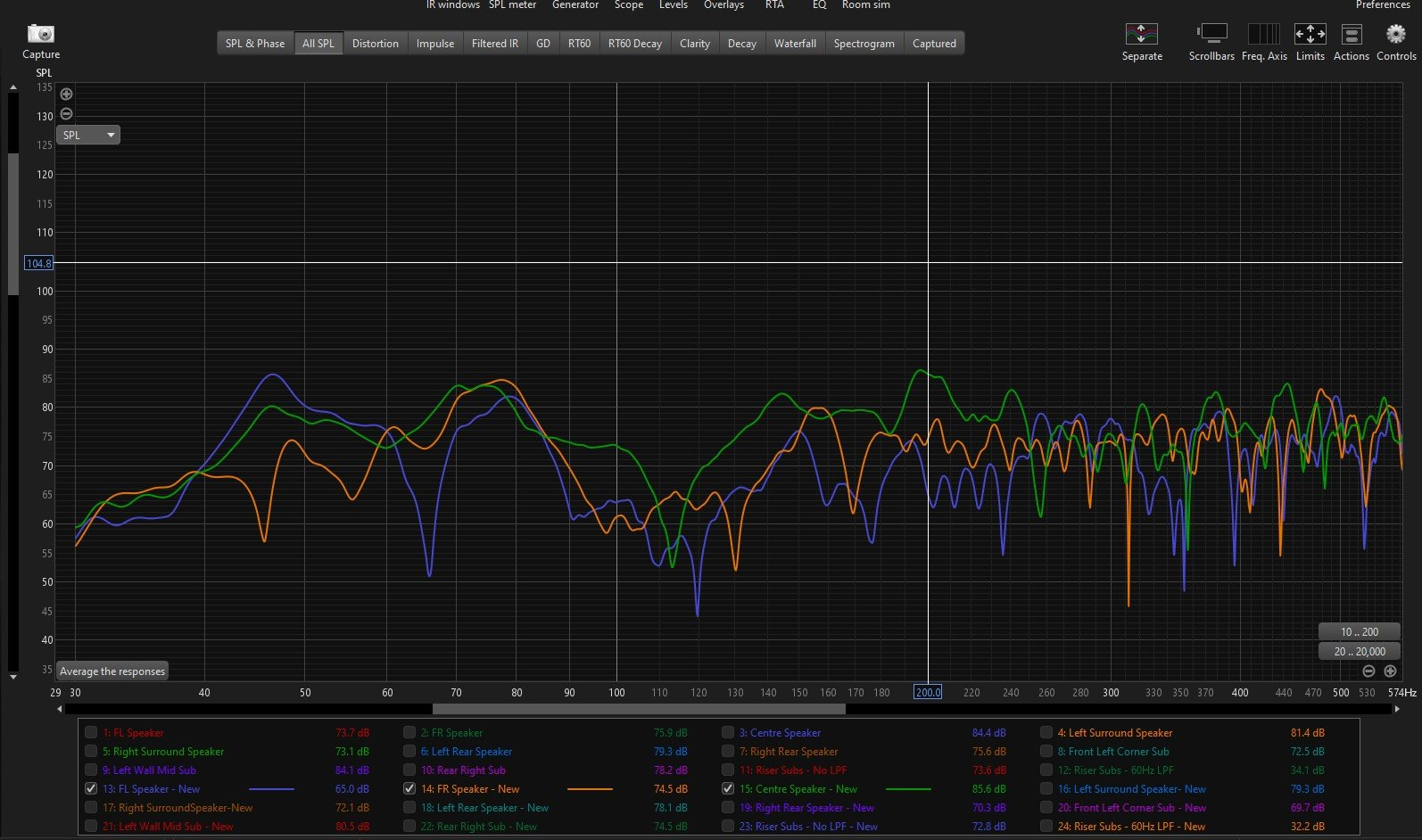Screen dimensions: 1422x840
Task: Open the Controls gear icon
Action: [1395, 34]
